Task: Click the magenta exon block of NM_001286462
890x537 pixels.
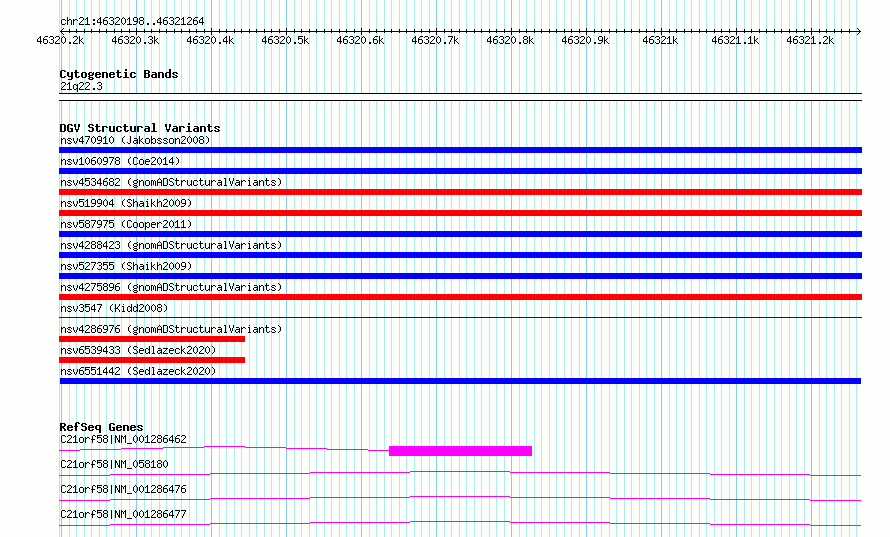Action: [460, 451]
